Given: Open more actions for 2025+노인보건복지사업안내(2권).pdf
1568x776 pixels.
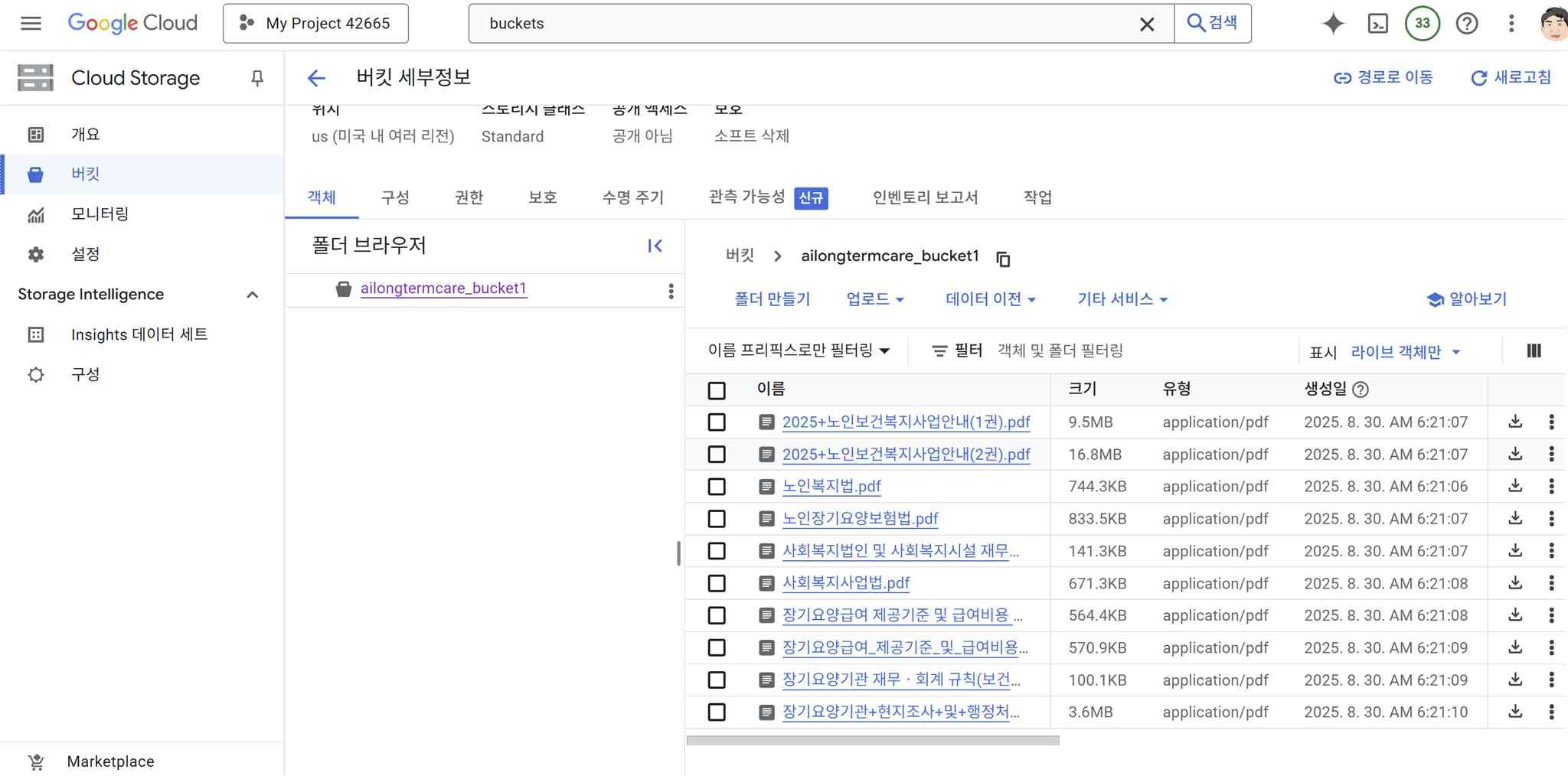Looking at the screenshot, I should [x=1551, y=454].
